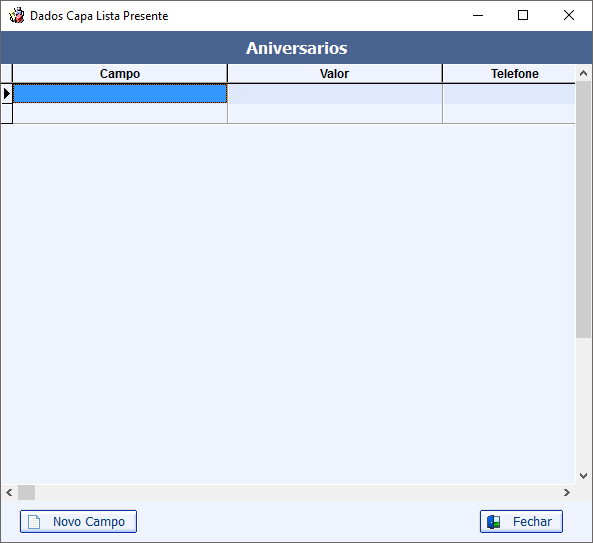
Task: Click the first row Telefone cell
Action: 509,94
